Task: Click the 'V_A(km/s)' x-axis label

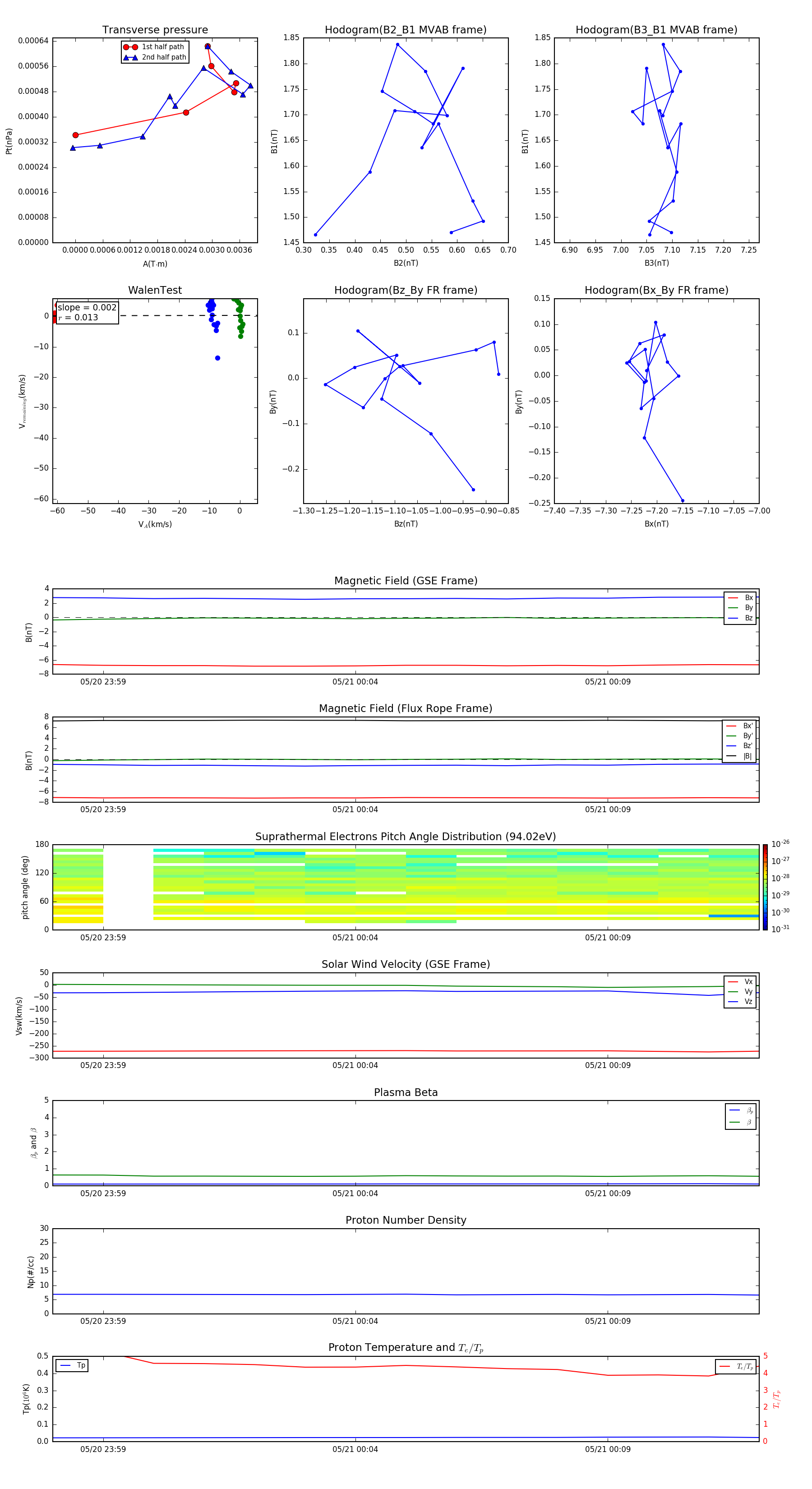Action: [x=155, y=524]
